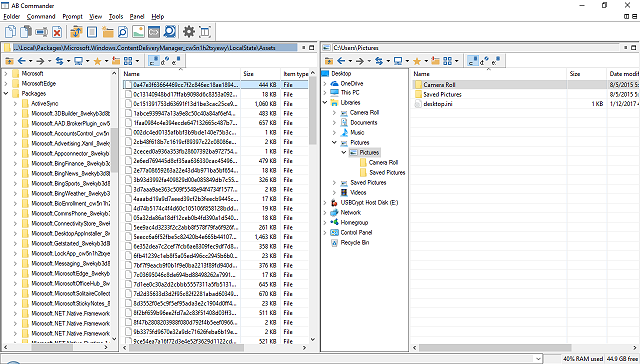
Task: Click folder tree icon in left panel toolbar
Action: [x=116, y=61]
